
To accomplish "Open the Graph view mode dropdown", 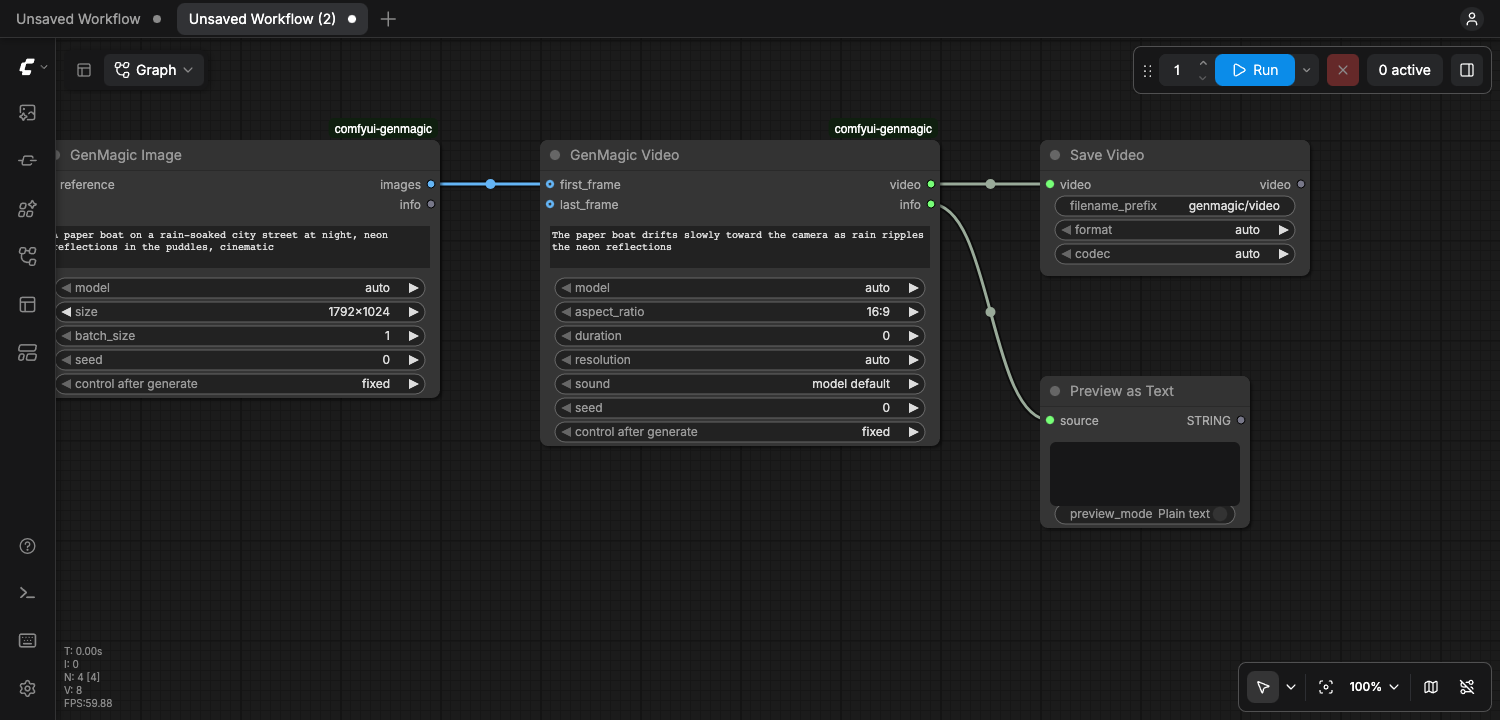I will pyautogui.click(x=154, y=70).
